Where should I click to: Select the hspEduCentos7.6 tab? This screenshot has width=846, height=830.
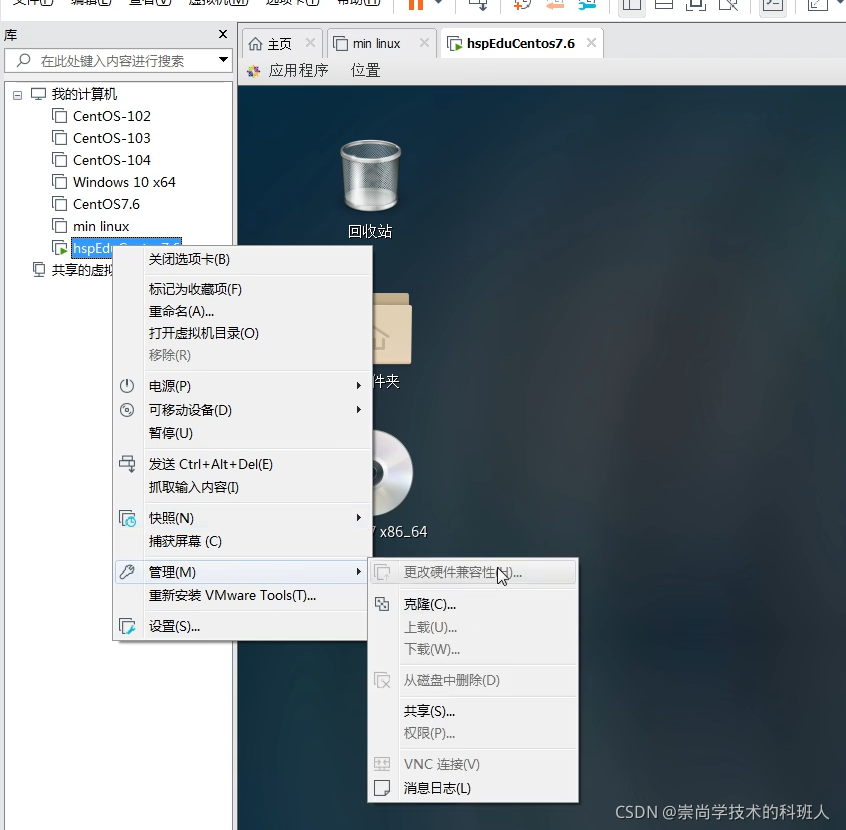[x=521, y=44]
